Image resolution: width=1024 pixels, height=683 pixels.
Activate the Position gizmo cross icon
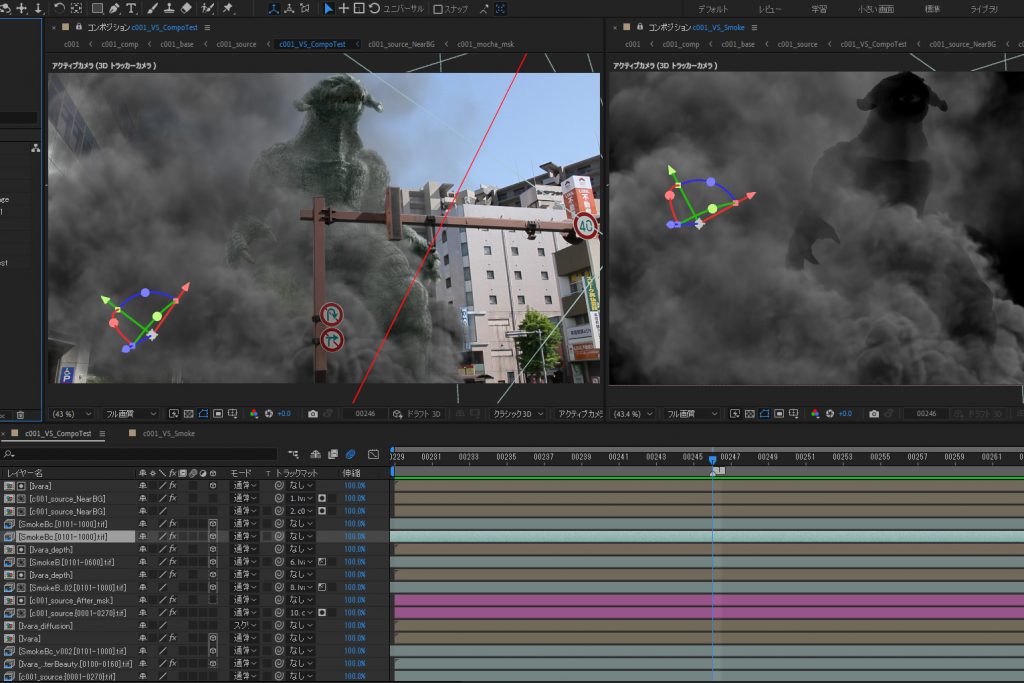click(344, 8)
